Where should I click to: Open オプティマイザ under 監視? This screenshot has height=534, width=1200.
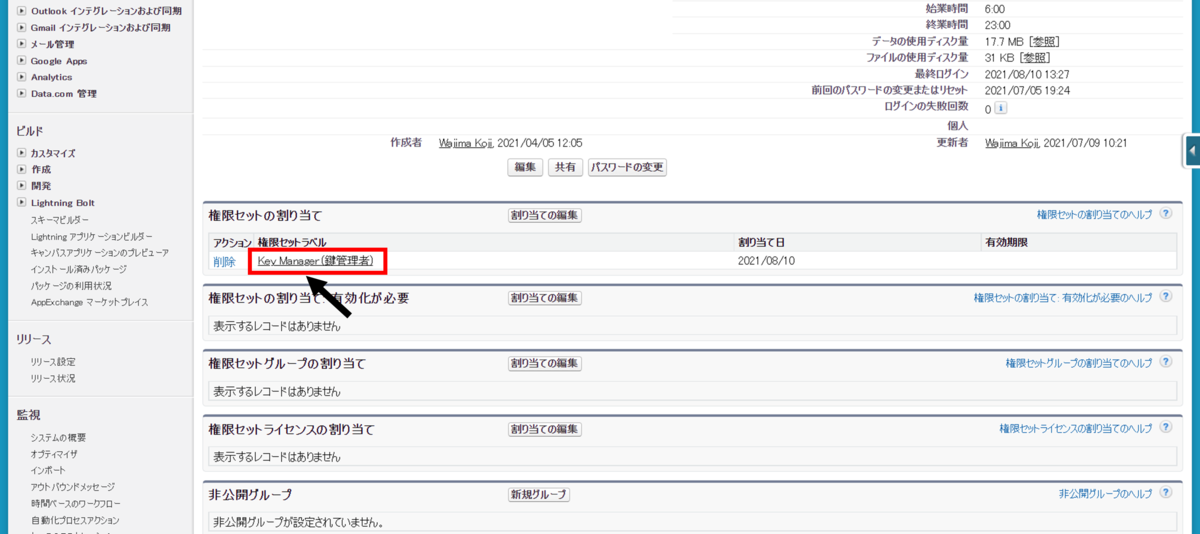(x=54, y=454)
